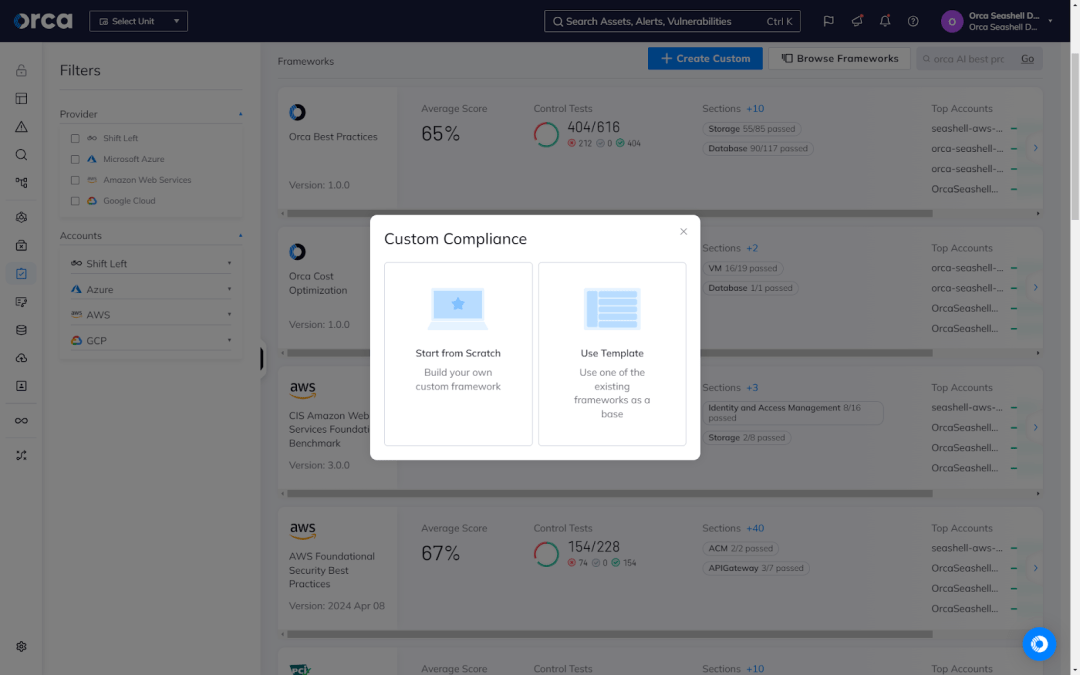Collapse the filters panel handle

[262, 359]
